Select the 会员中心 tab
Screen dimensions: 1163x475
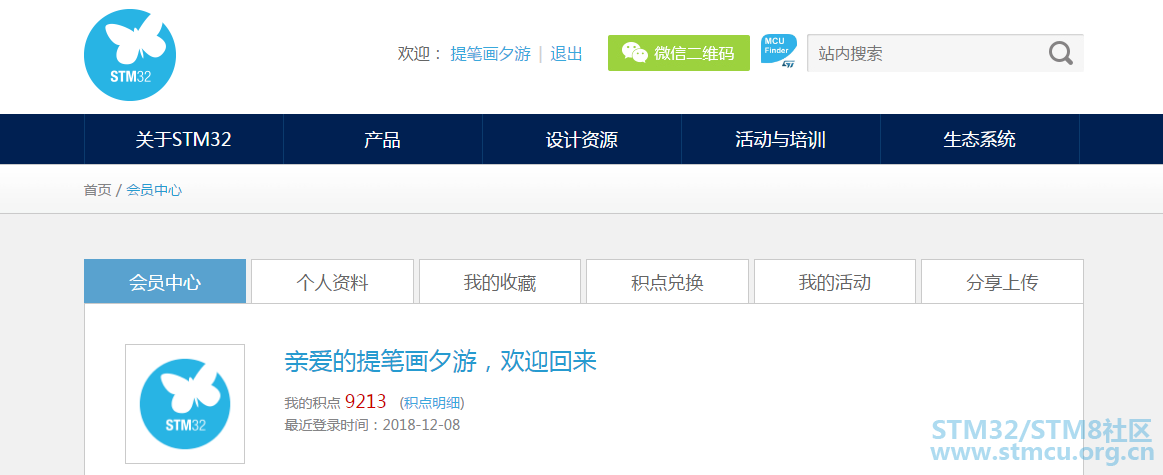click(165, 281)
